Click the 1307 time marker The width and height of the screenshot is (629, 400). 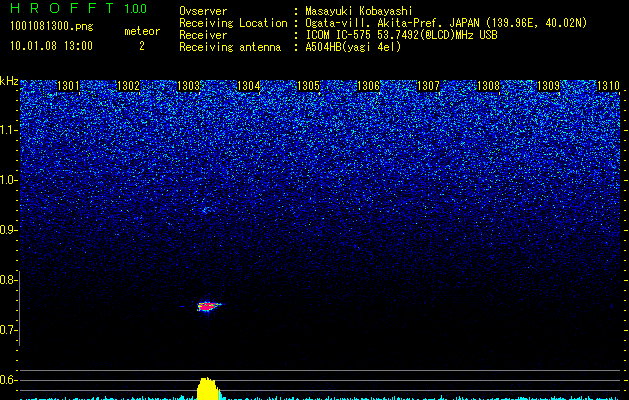(x=428, y=86)
